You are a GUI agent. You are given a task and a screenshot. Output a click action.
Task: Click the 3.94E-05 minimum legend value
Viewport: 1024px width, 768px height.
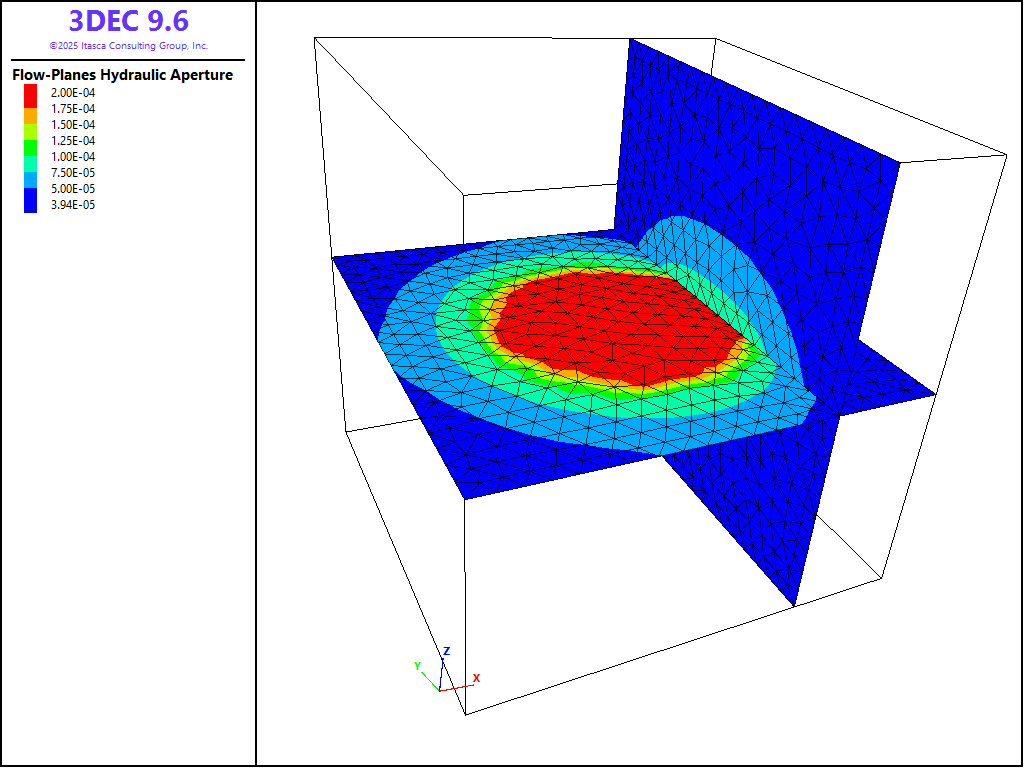coord(73,205)
